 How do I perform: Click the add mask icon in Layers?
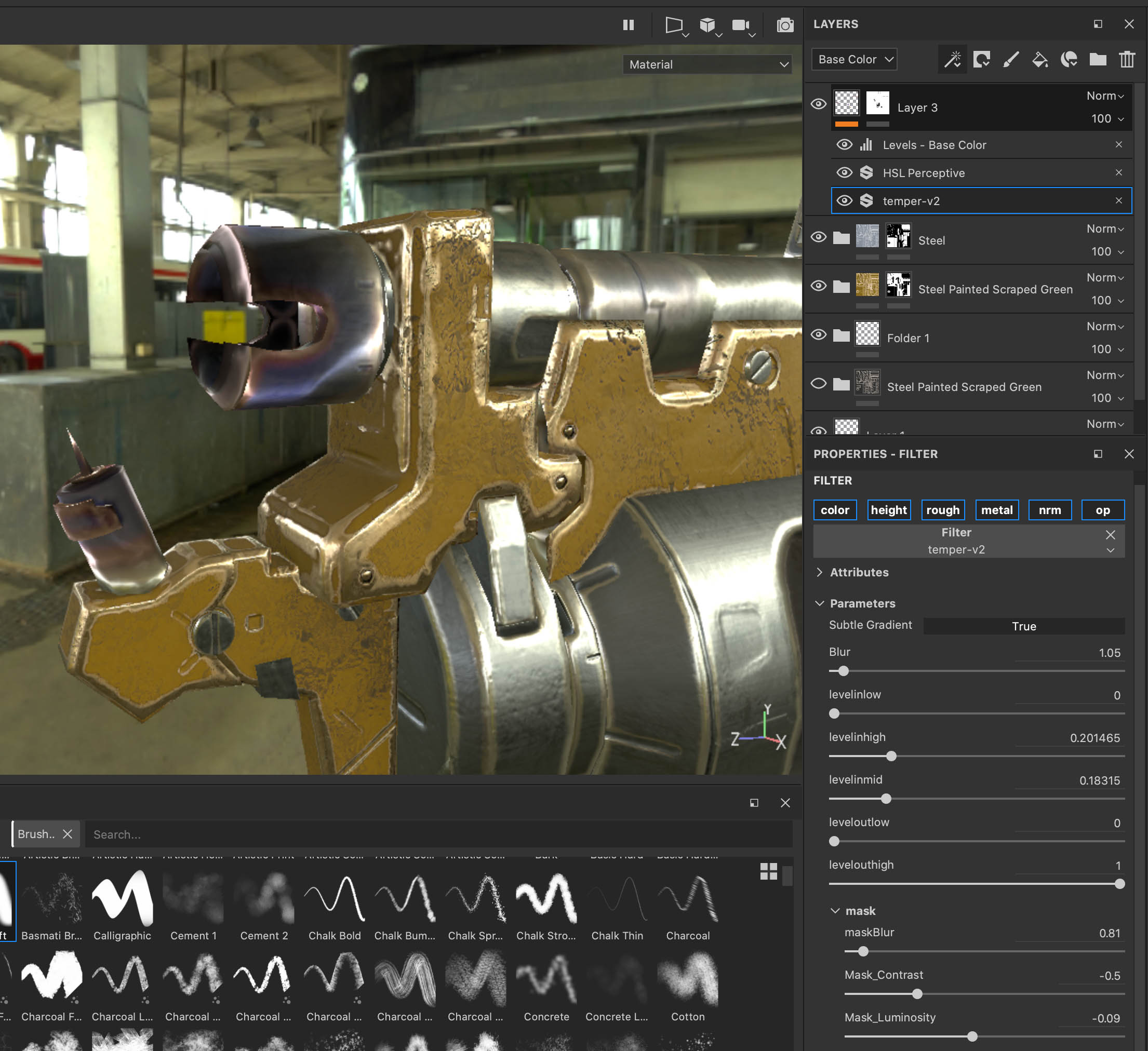click(x=981, y=59)
